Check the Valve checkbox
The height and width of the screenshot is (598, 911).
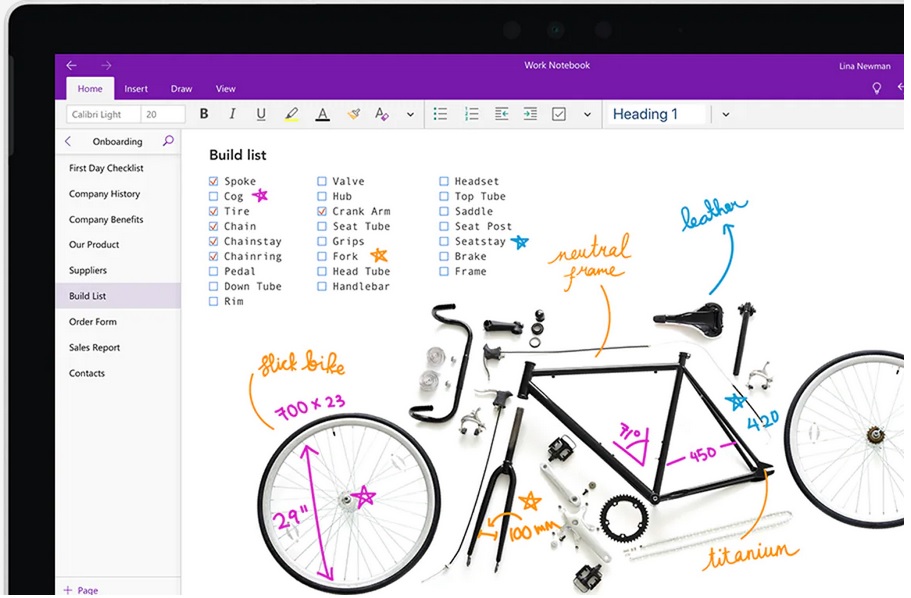322,181
